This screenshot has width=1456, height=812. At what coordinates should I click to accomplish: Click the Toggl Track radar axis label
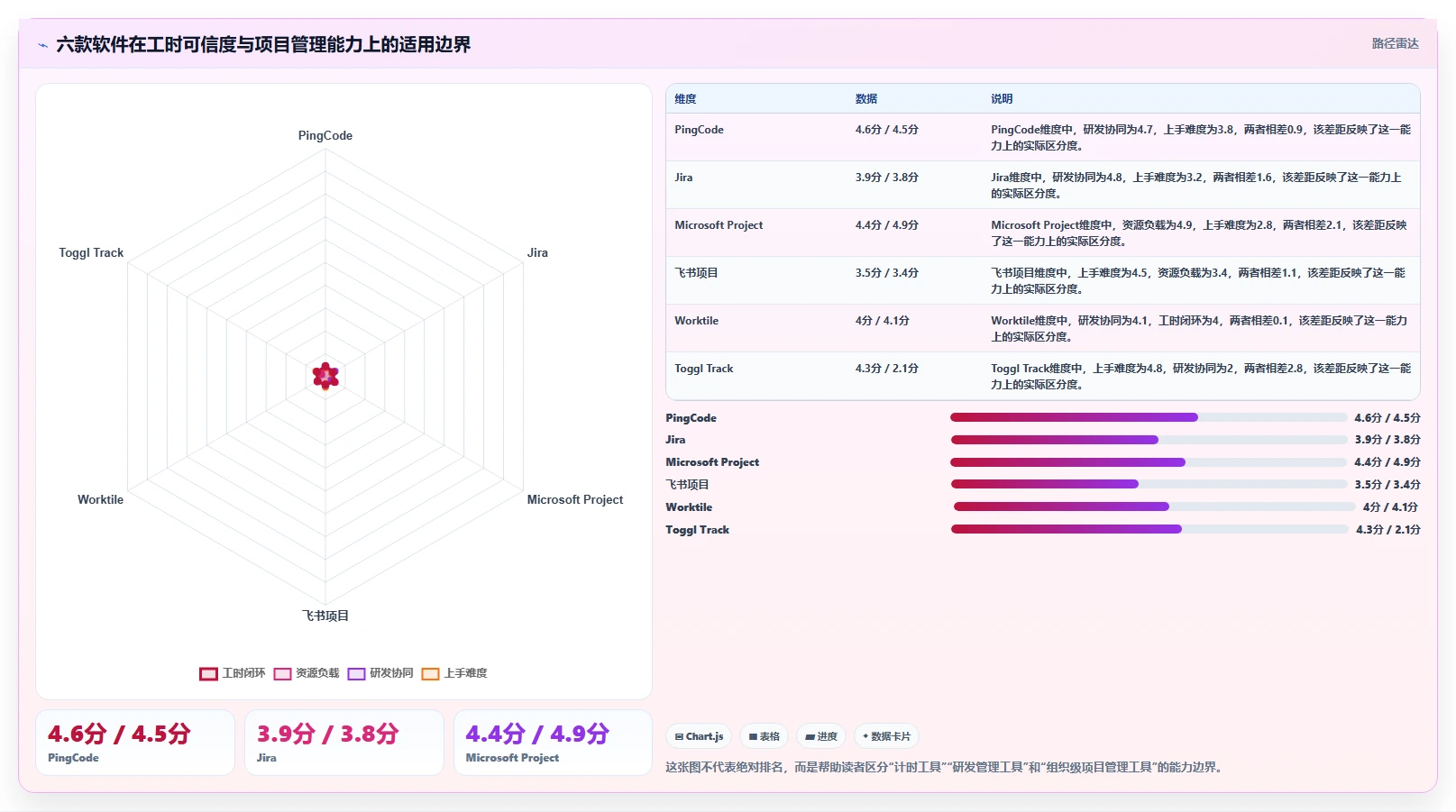91,252
